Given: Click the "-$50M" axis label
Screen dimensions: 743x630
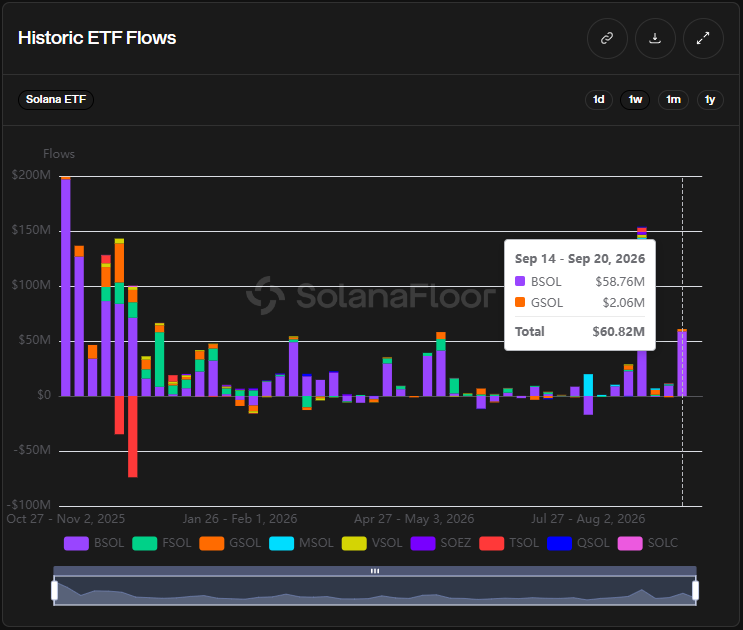Looking at the screenshot, I should click(x=32, y=450).
